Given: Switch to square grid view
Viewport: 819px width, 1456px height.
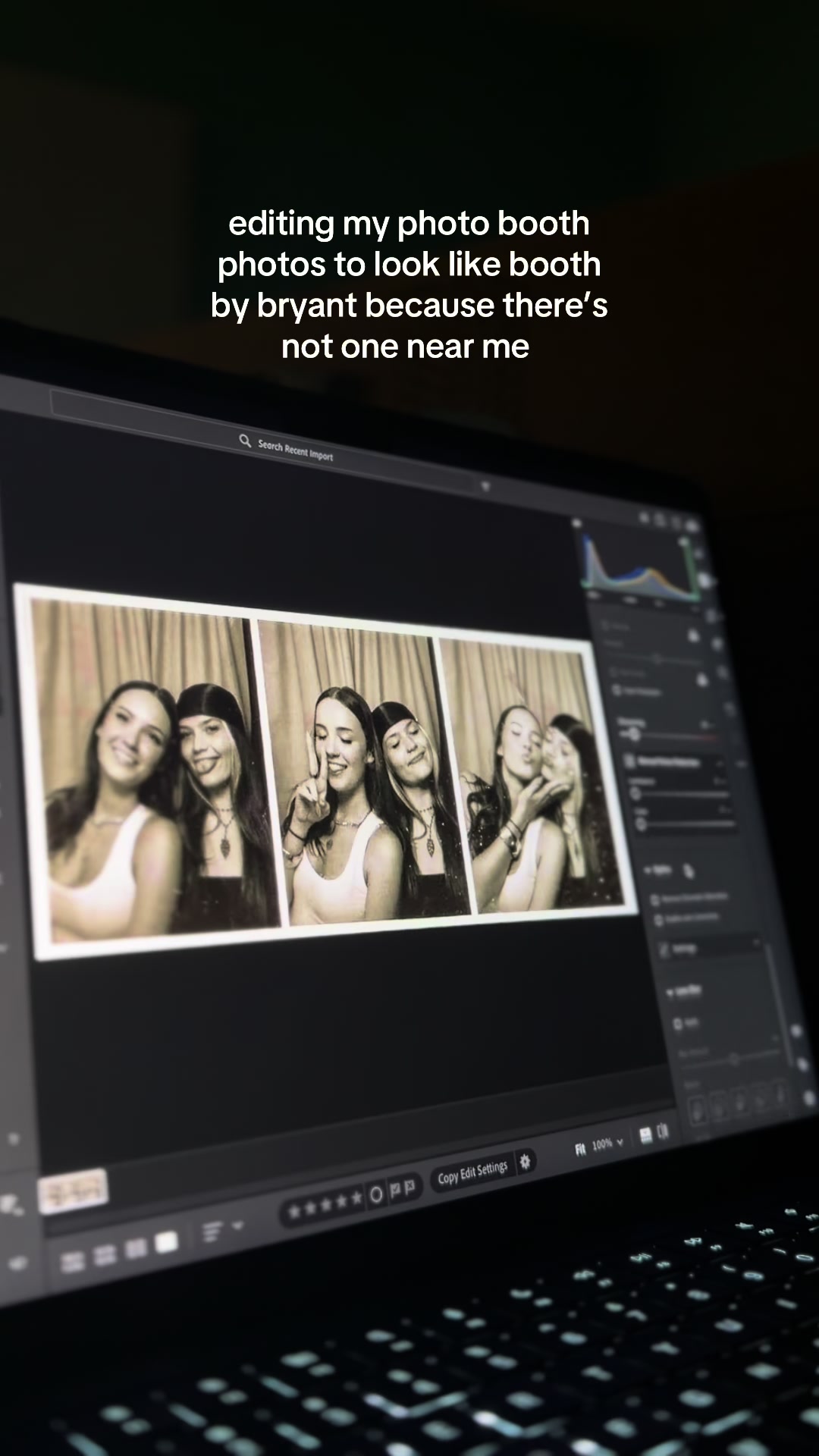Looking at the screenshot, I should [x=106, y=1255].
